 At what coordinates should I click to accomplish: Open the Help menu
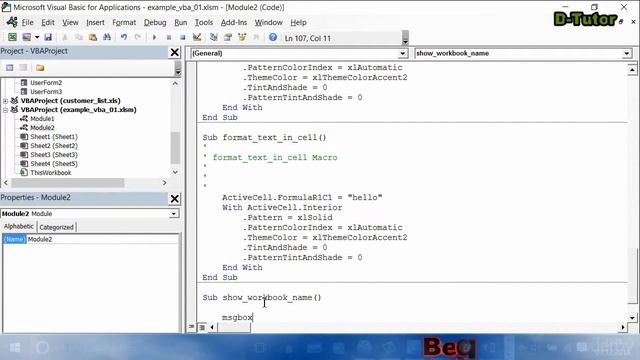(298, 22)
